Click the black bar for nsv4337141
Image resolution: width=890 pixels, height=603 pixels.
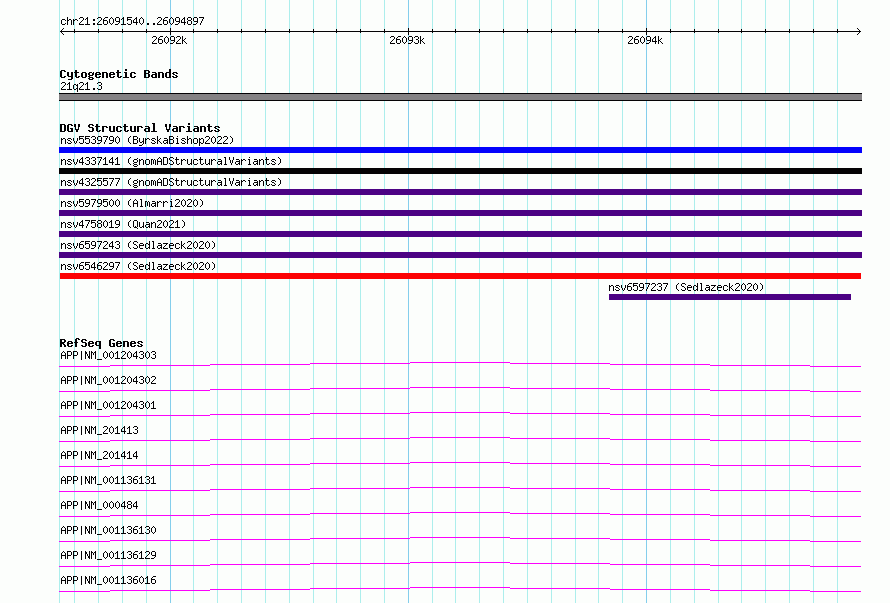460,171
